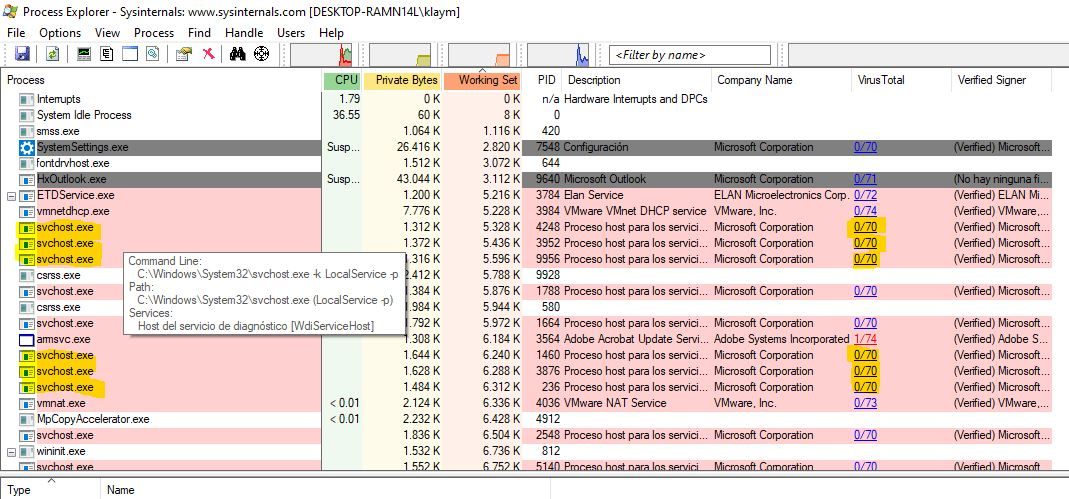The width and height of the screenshot is (1069, 499).
Task: Sort by the Process column header
Action: coord(162,80)
